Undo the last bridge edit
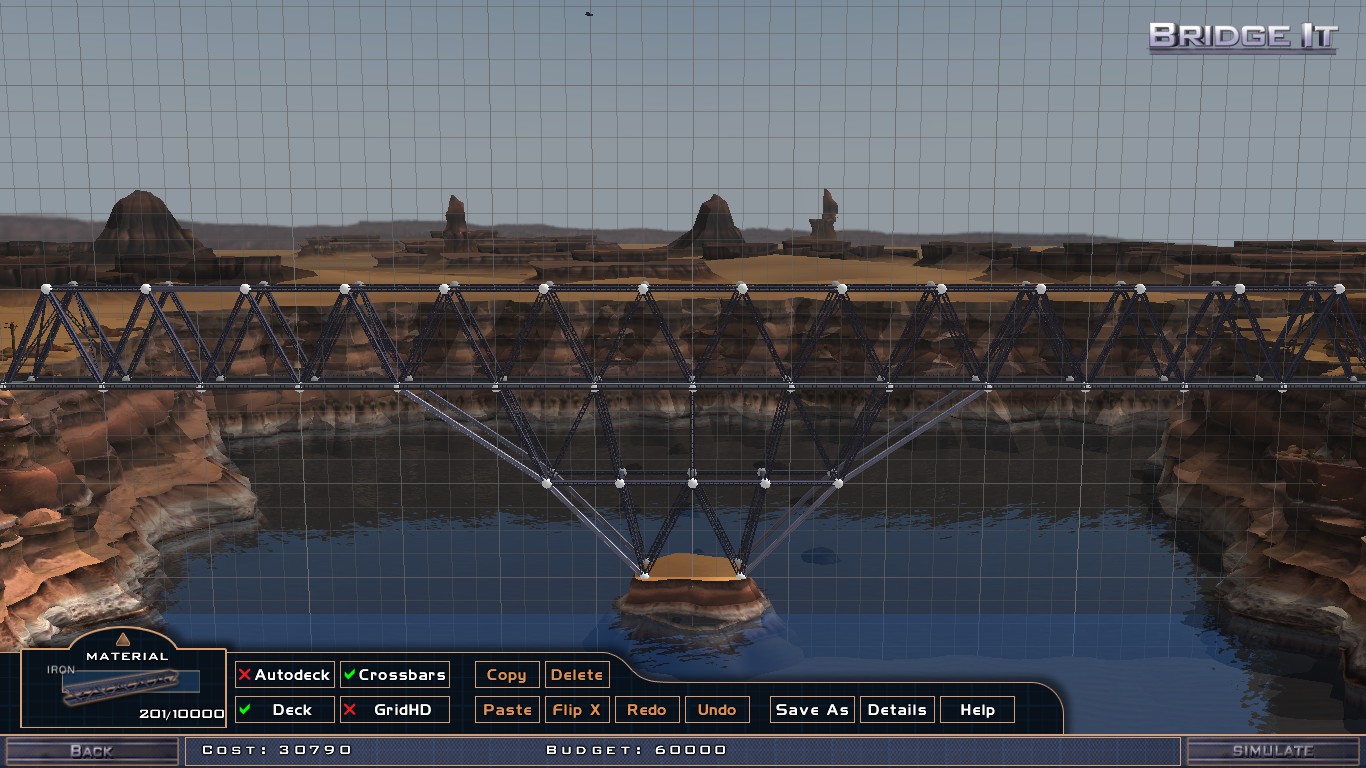This screenshot has height=768, width=1366. [717, 710]
